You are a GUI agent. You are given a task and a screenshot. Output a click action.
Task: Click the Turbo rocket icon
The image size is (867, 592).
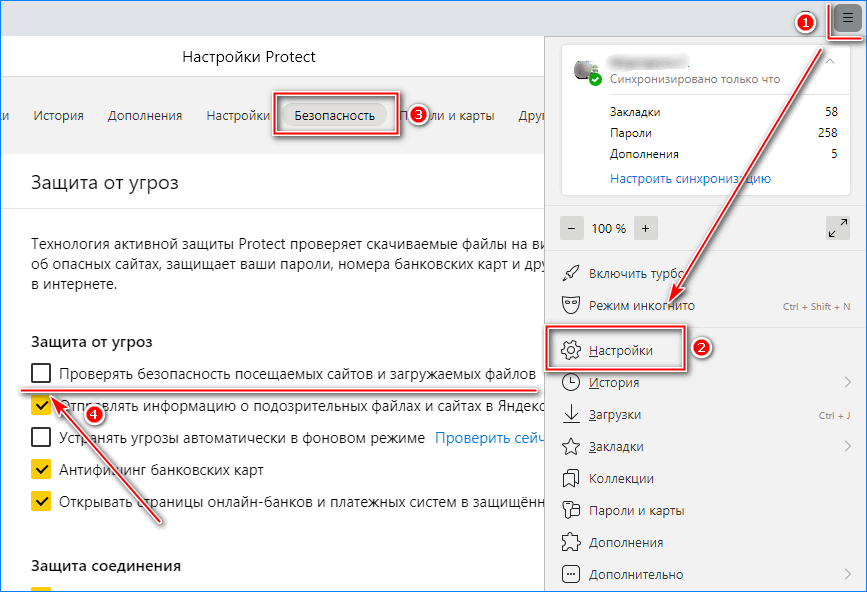[x=571, y=273]
